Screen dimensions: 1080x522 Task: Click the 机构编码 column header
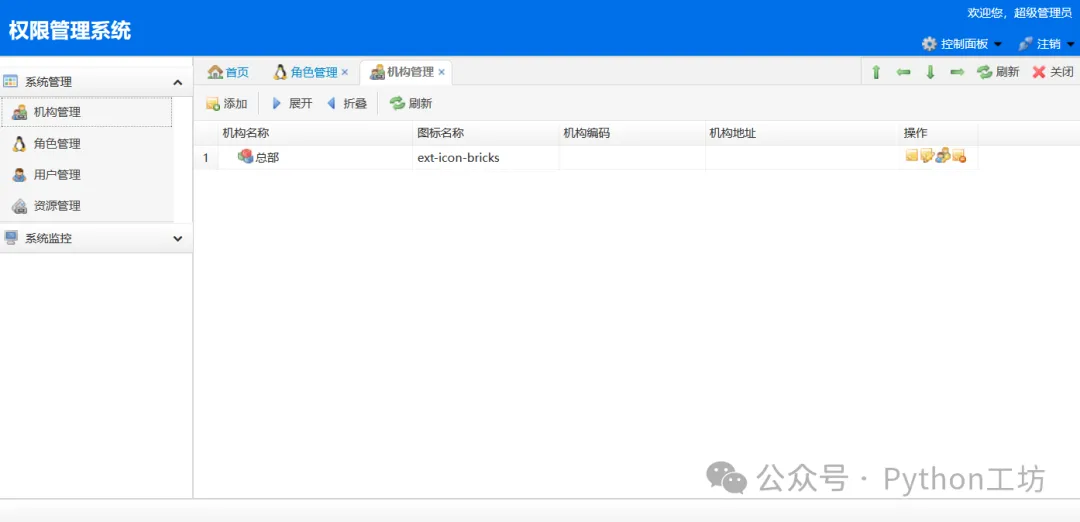click(632, 134)
